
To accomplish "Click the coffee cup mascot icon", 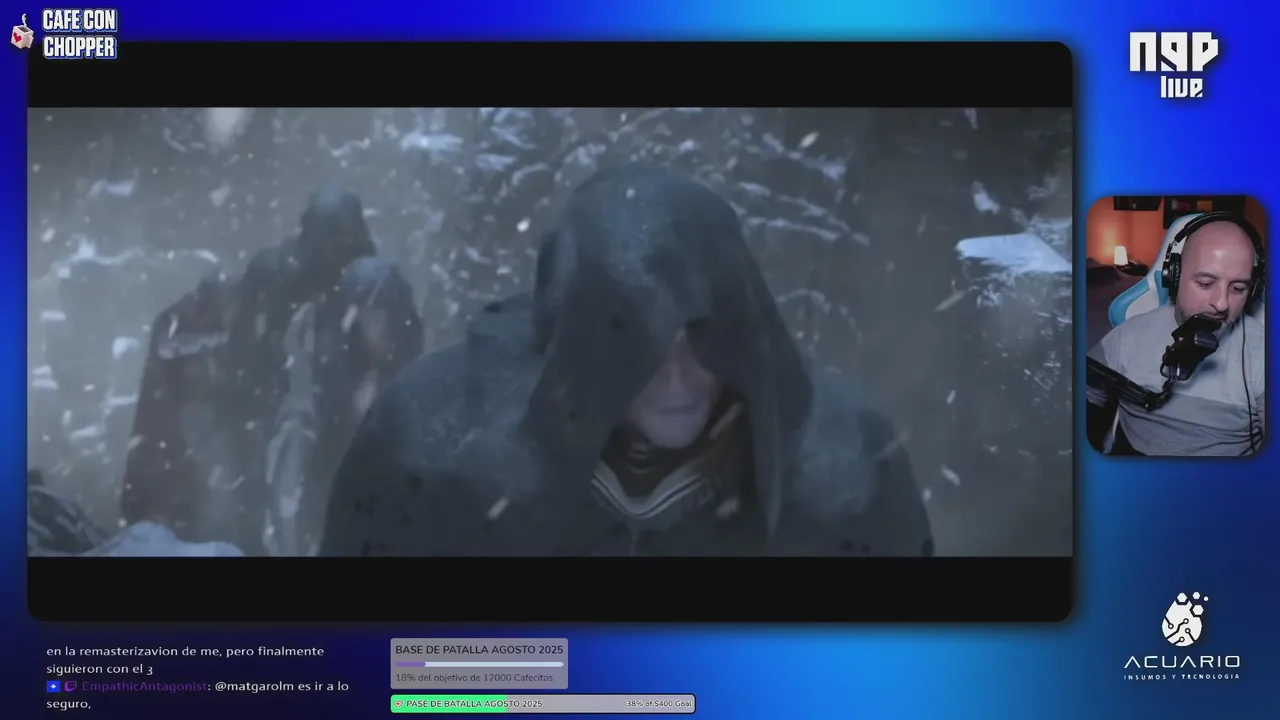I will (x=22, y=33).
